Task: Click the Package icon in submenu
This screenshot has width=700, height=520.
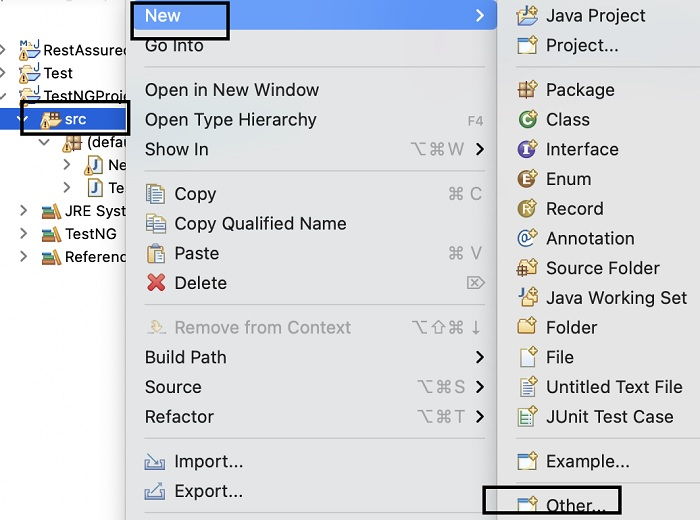Action: point(528,90)
